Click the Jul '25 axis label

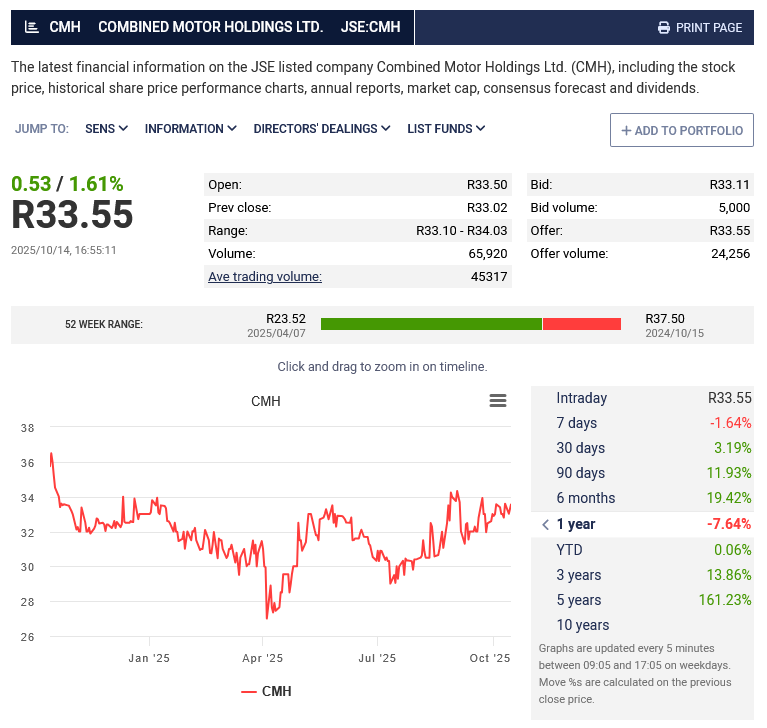click(x=377, y=658)
